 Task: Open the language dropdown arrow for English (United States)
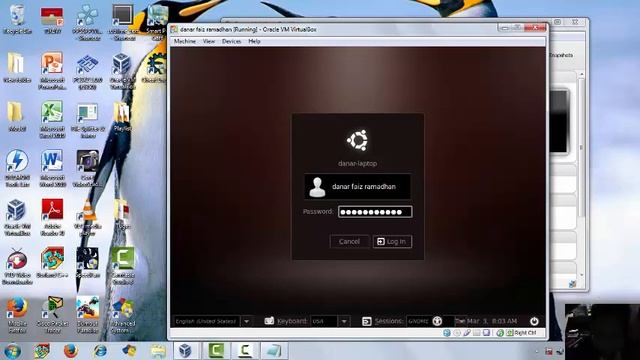click(247, 321)
